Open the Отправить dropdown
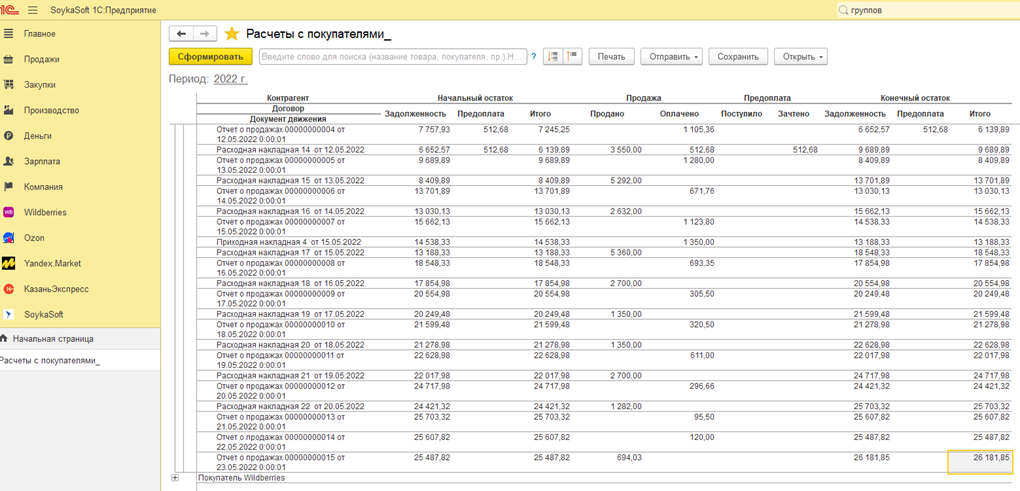This screenshot has height=491, width=1020. (x=670, y=57)
